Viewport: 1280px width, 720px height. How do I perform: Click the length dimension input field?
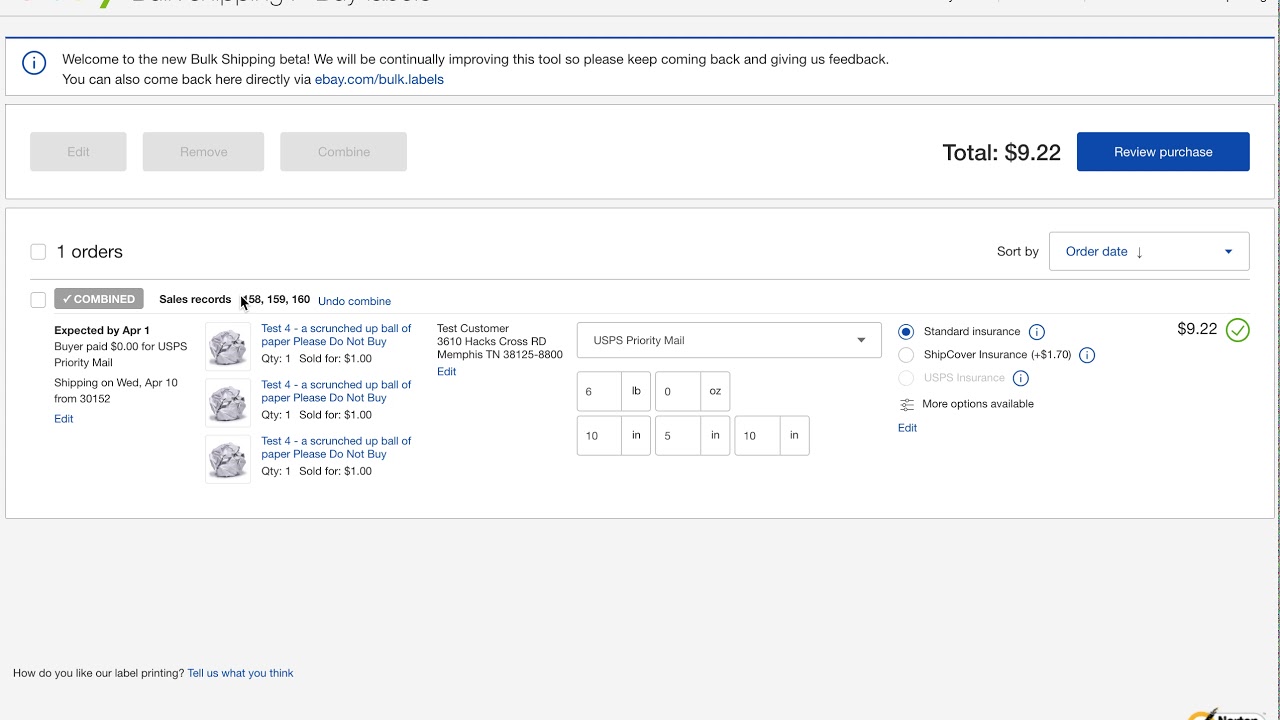click(x=599, y=436)
